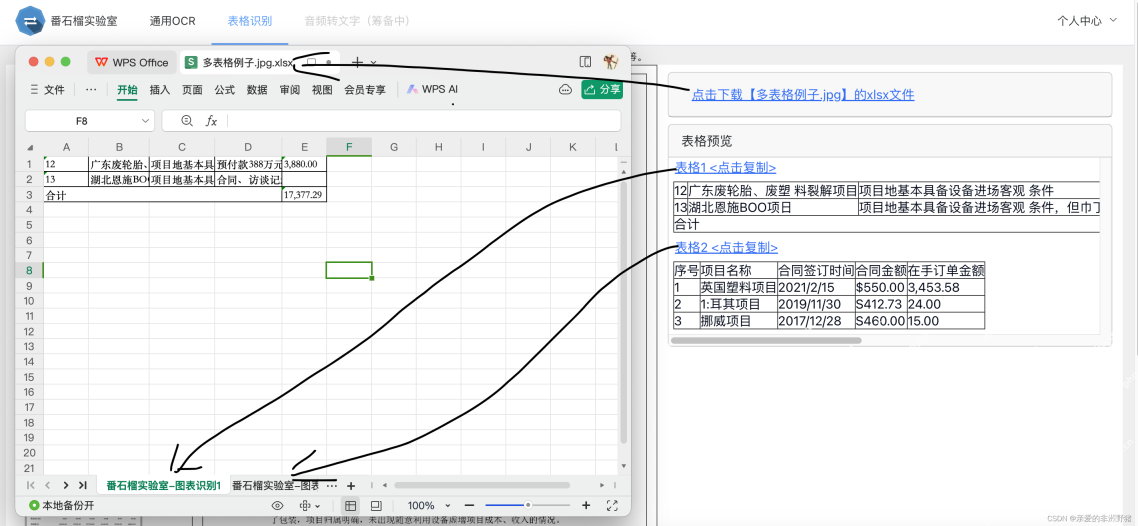Switch to the 插入 ribbon tab
The height and width of the screenshot is (526, 1138).
click(x=160, y=90)
